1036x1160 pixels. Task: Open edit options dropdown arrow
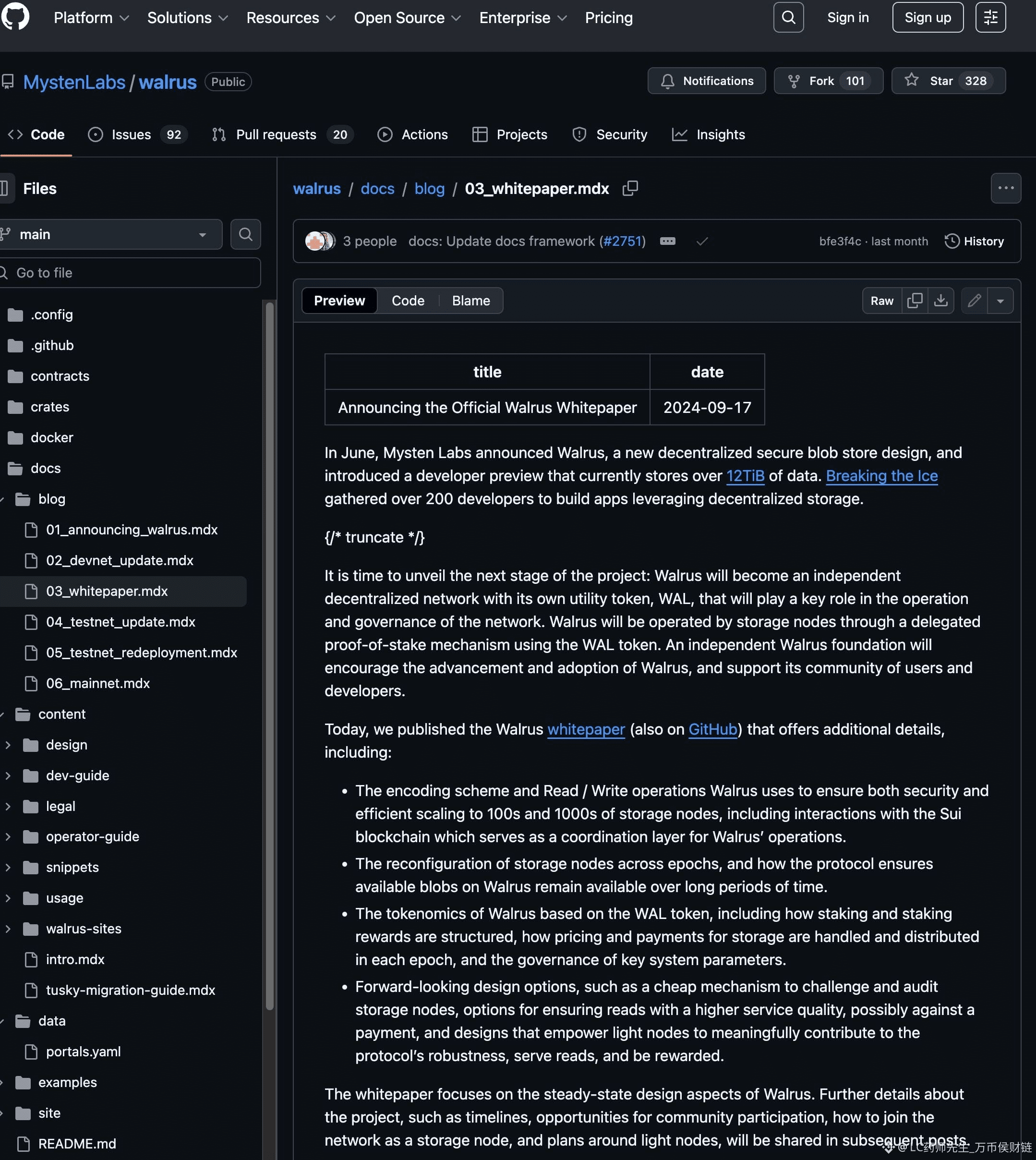point(1000,301)
